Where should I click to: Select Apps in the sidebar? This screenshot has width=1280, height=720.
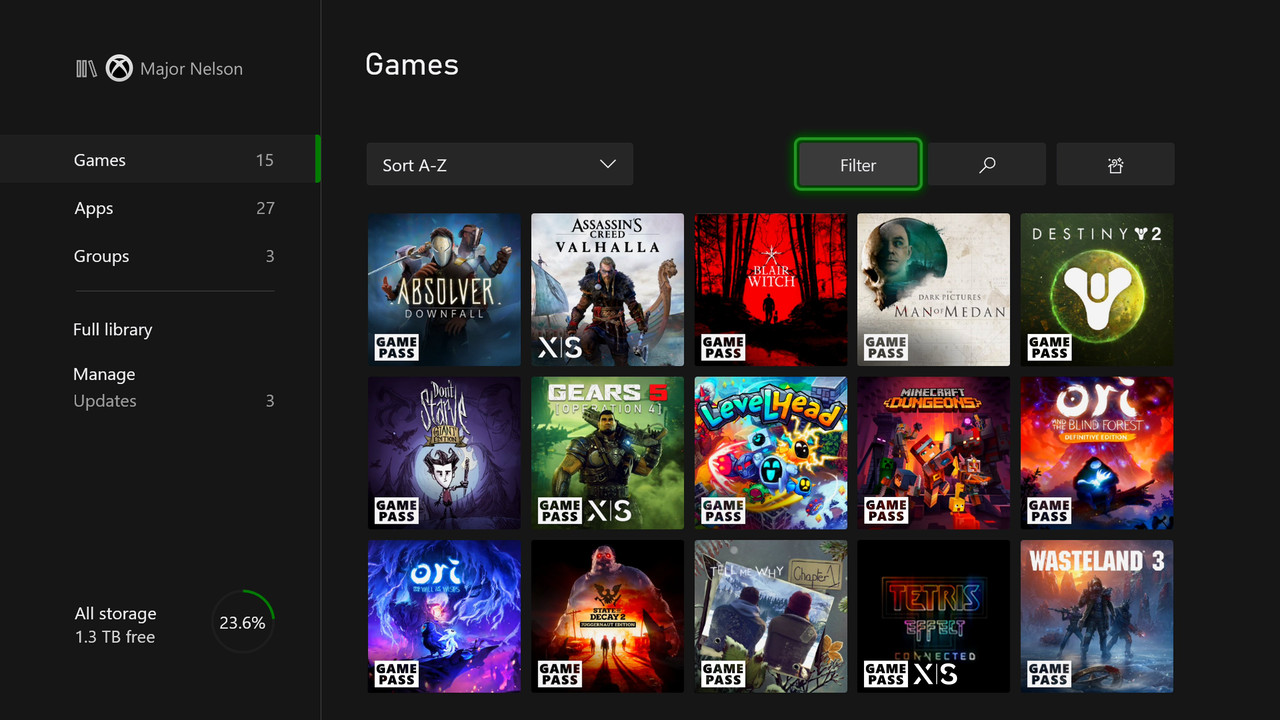tap(160, 208)
